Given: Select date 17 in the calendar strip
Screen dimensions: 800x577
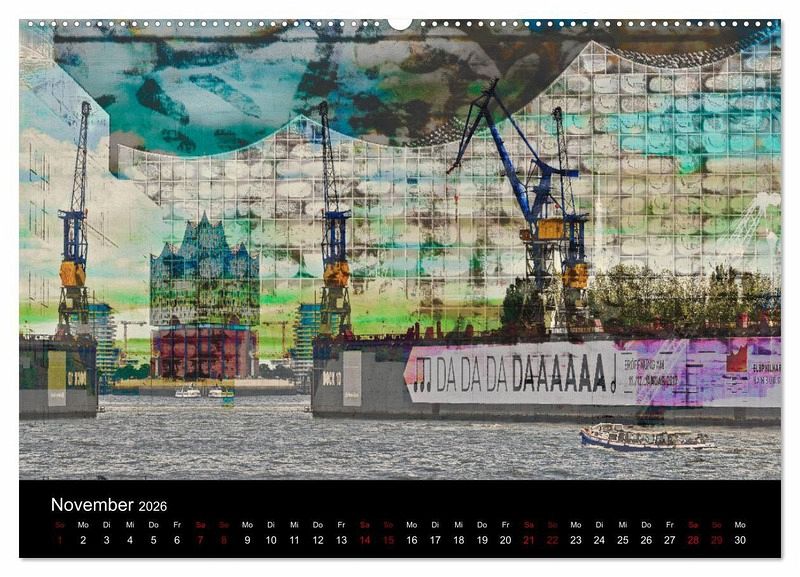Looking at the screenshot, I should pyautogui.click(x=435, y=540).
